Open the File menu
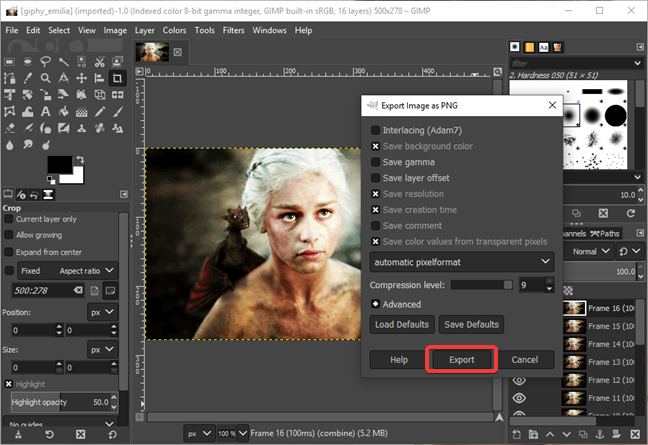The height and width of the screenshot is (445, 648). click(x=12, y=30)
